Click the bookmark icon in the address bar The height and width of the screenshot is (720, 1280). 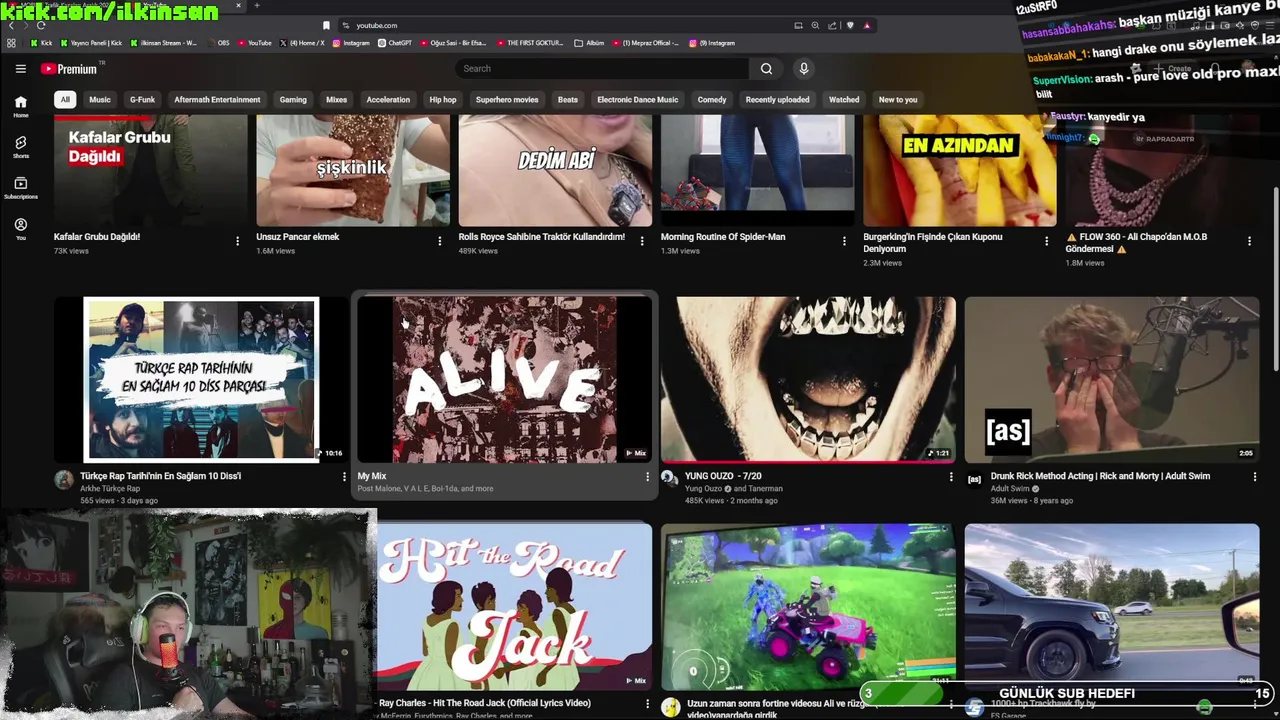pos(326,25)
